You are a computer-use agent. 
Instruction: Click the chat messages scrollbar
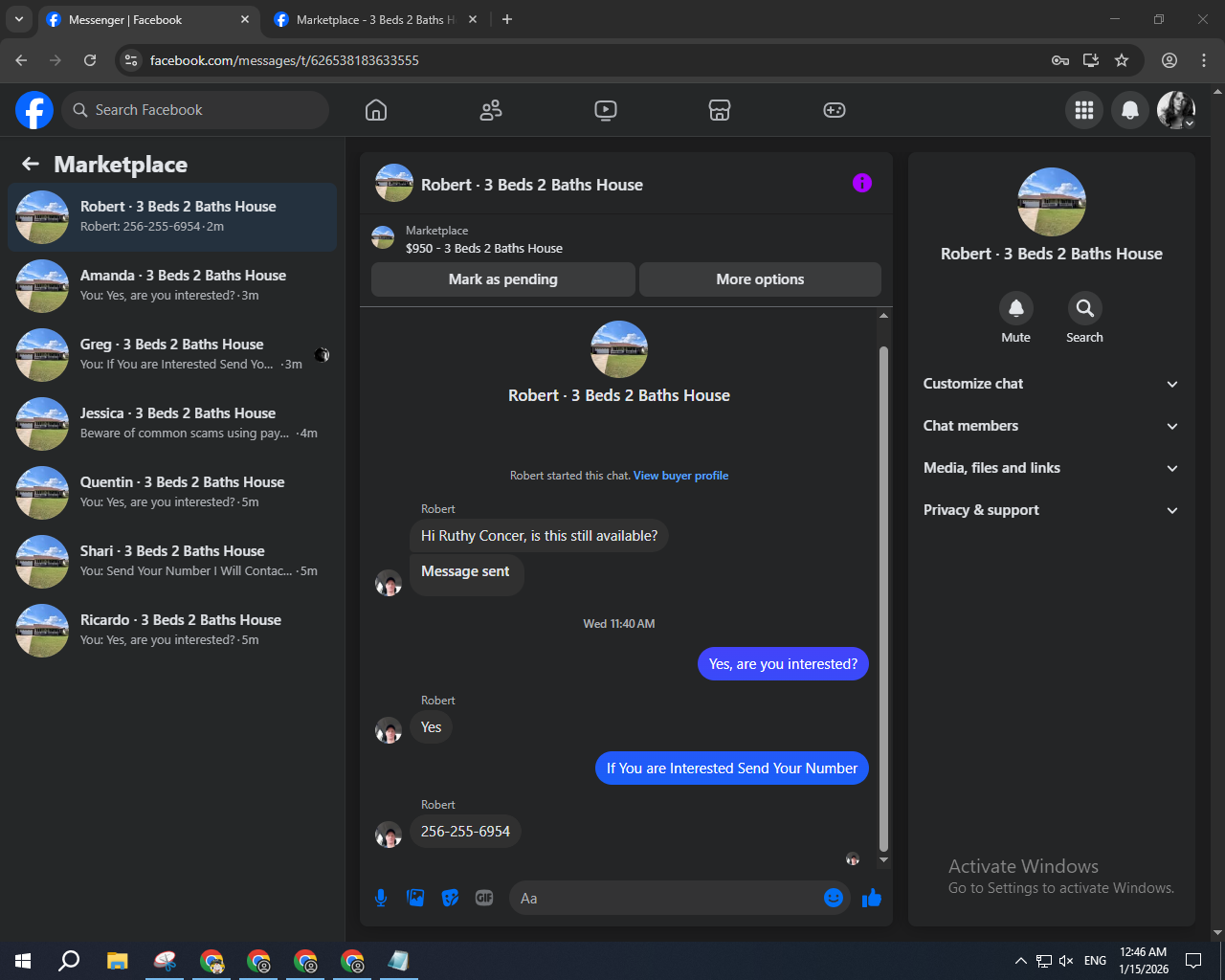point(883,599)
